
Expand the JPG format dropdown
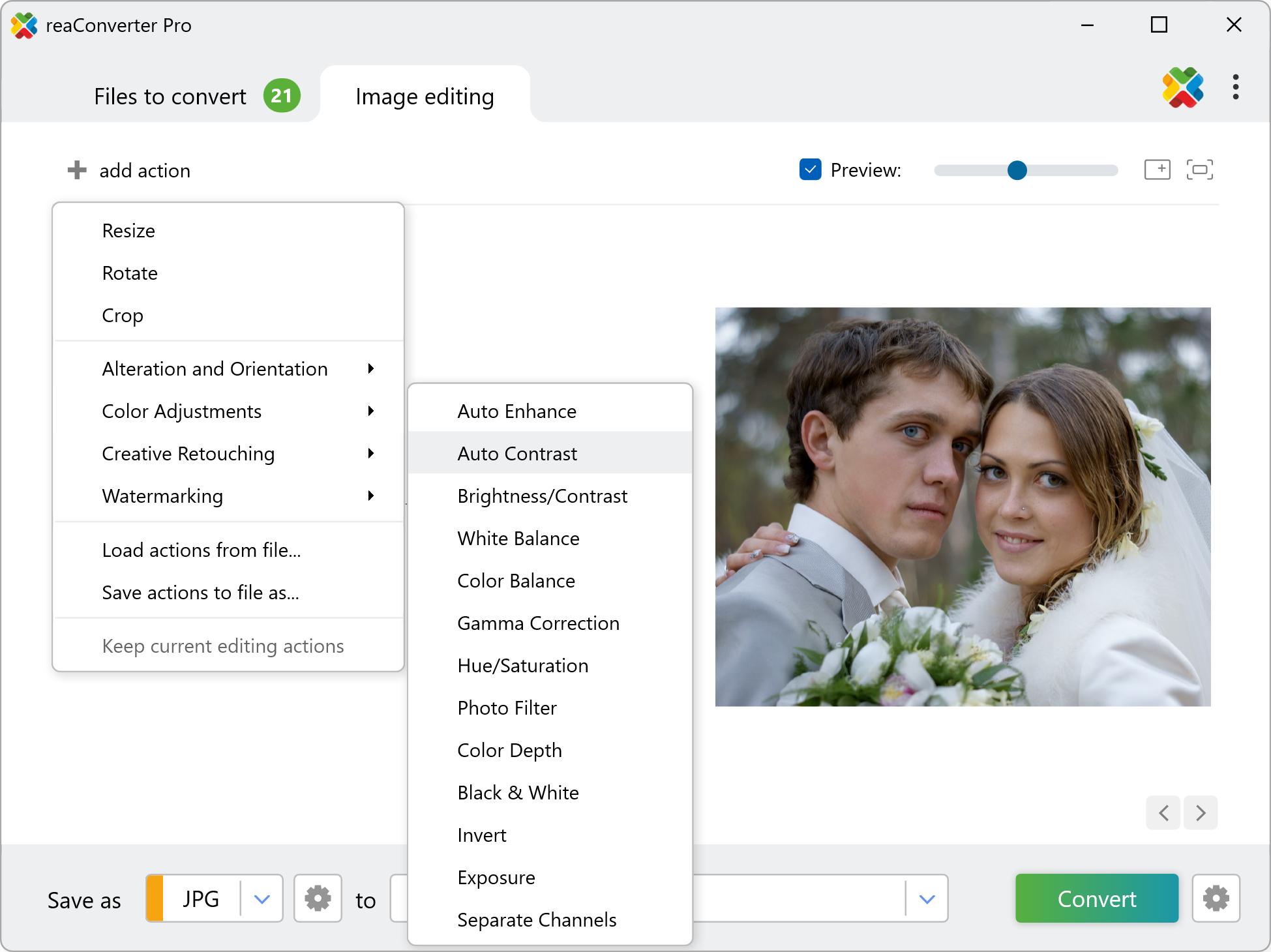(x=262, y=899)
